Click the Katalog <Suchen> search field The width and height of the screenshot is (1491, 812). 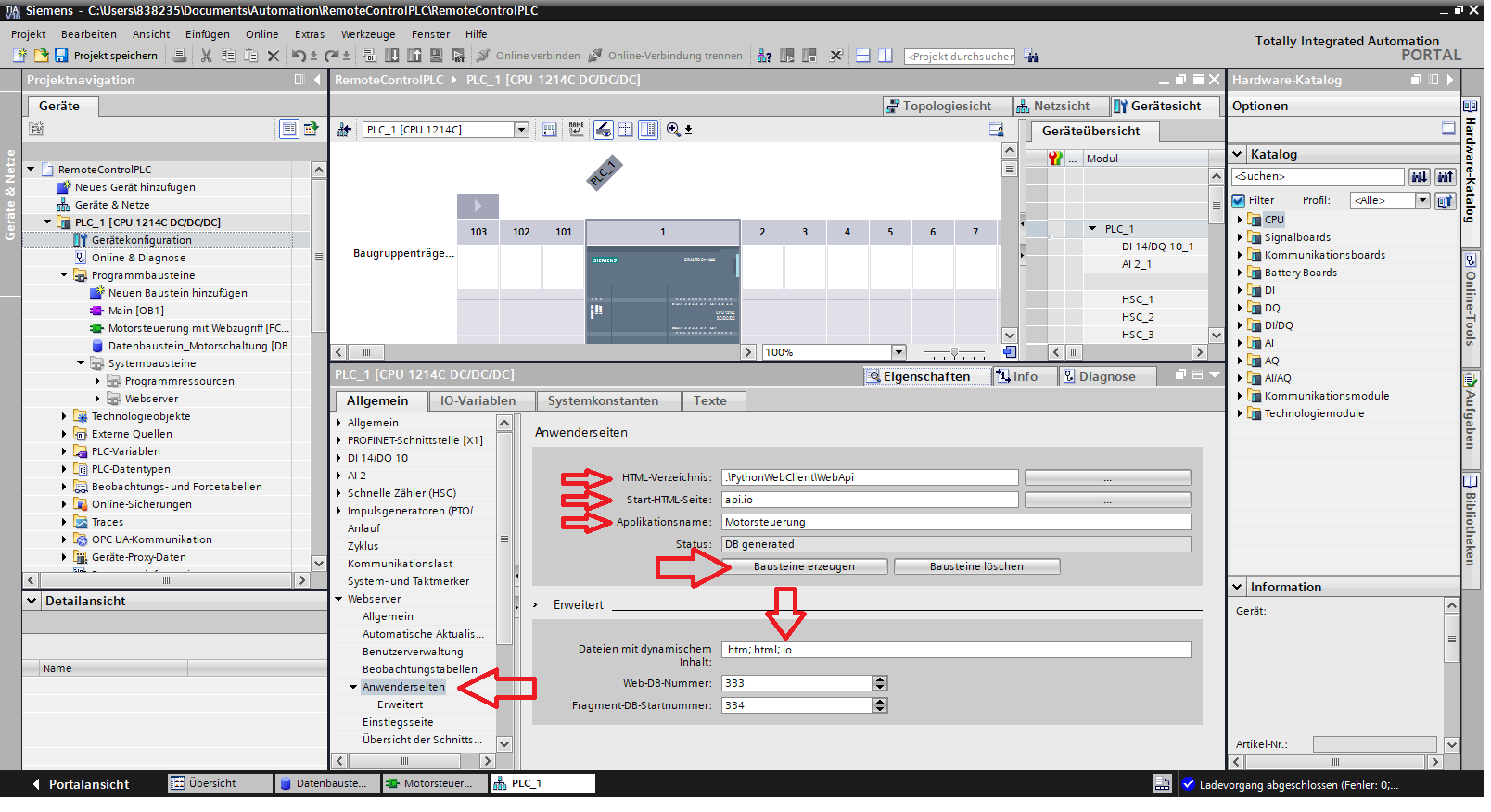(1318, 177)
